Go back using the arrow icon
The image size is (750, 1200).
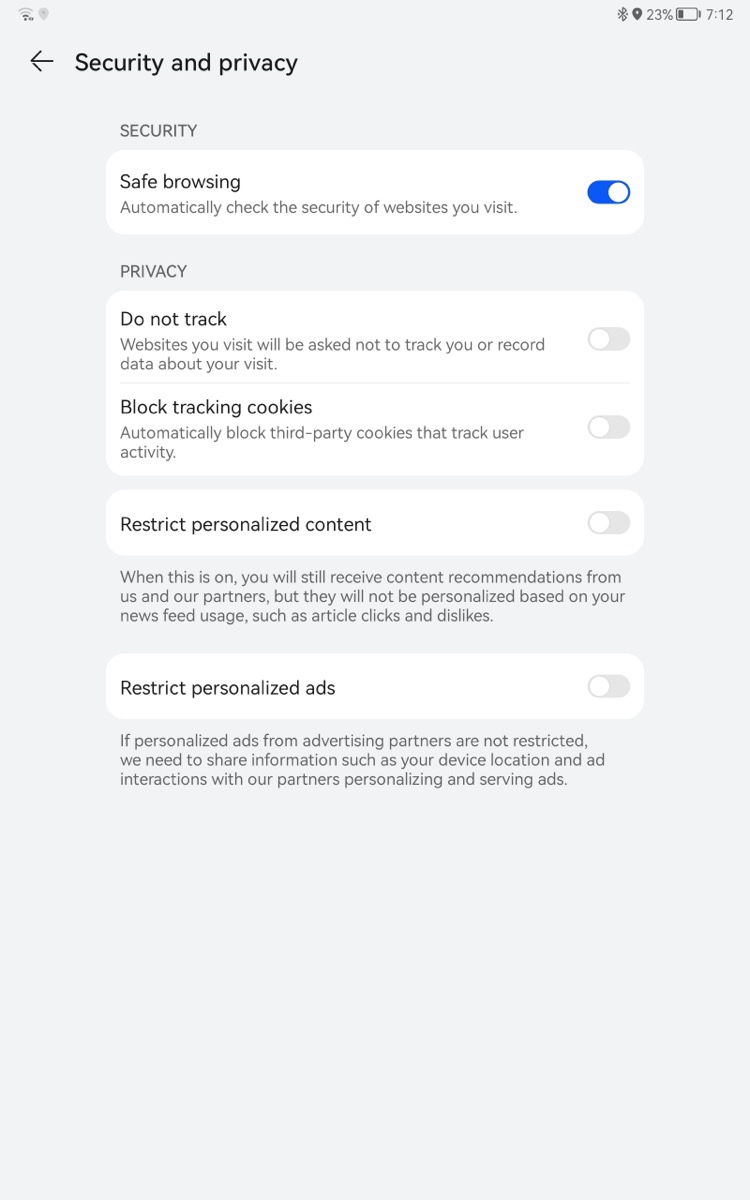tap(41, 62)
